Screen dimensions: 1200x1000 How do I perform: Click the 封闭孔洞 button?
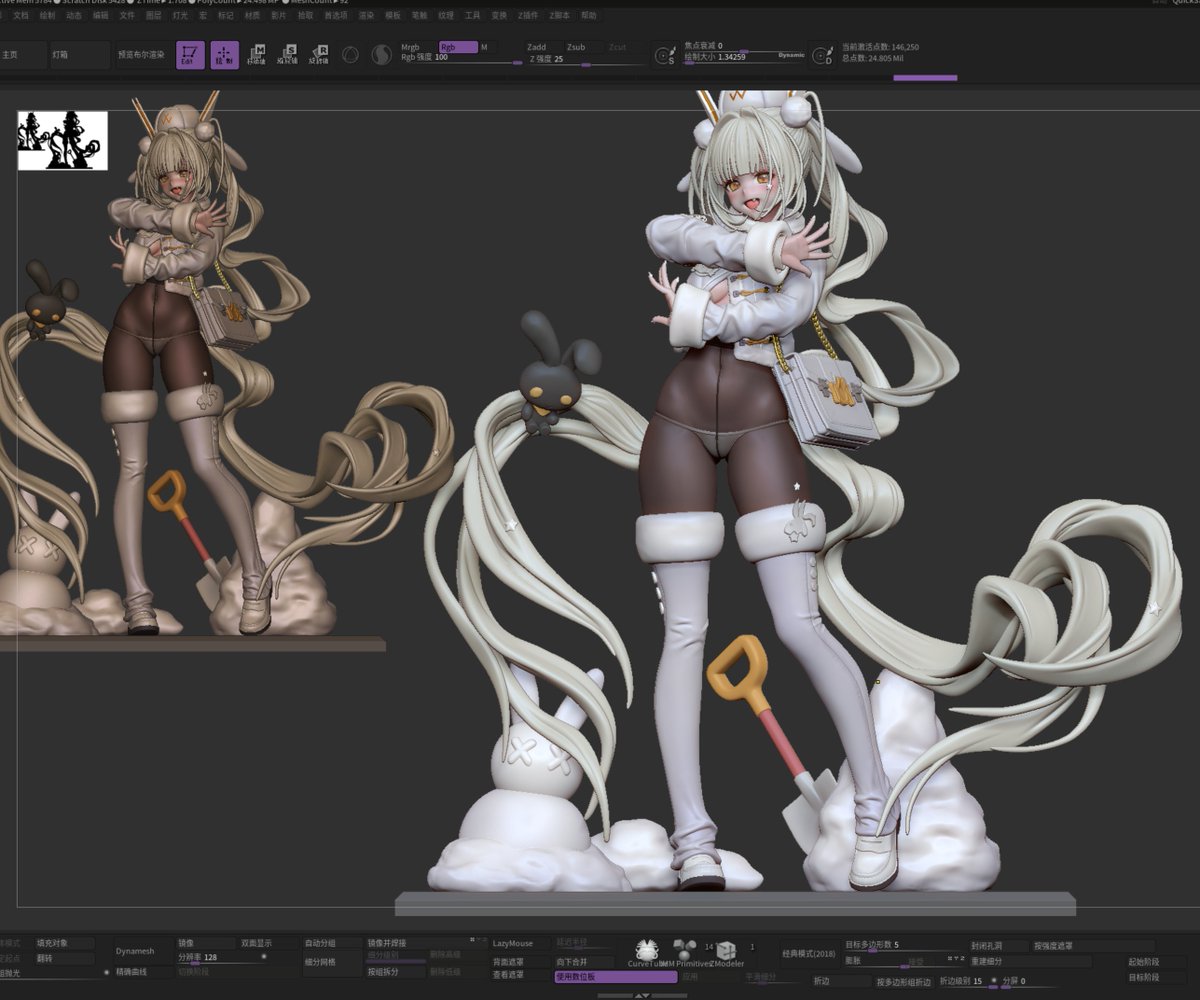(997, 945)
